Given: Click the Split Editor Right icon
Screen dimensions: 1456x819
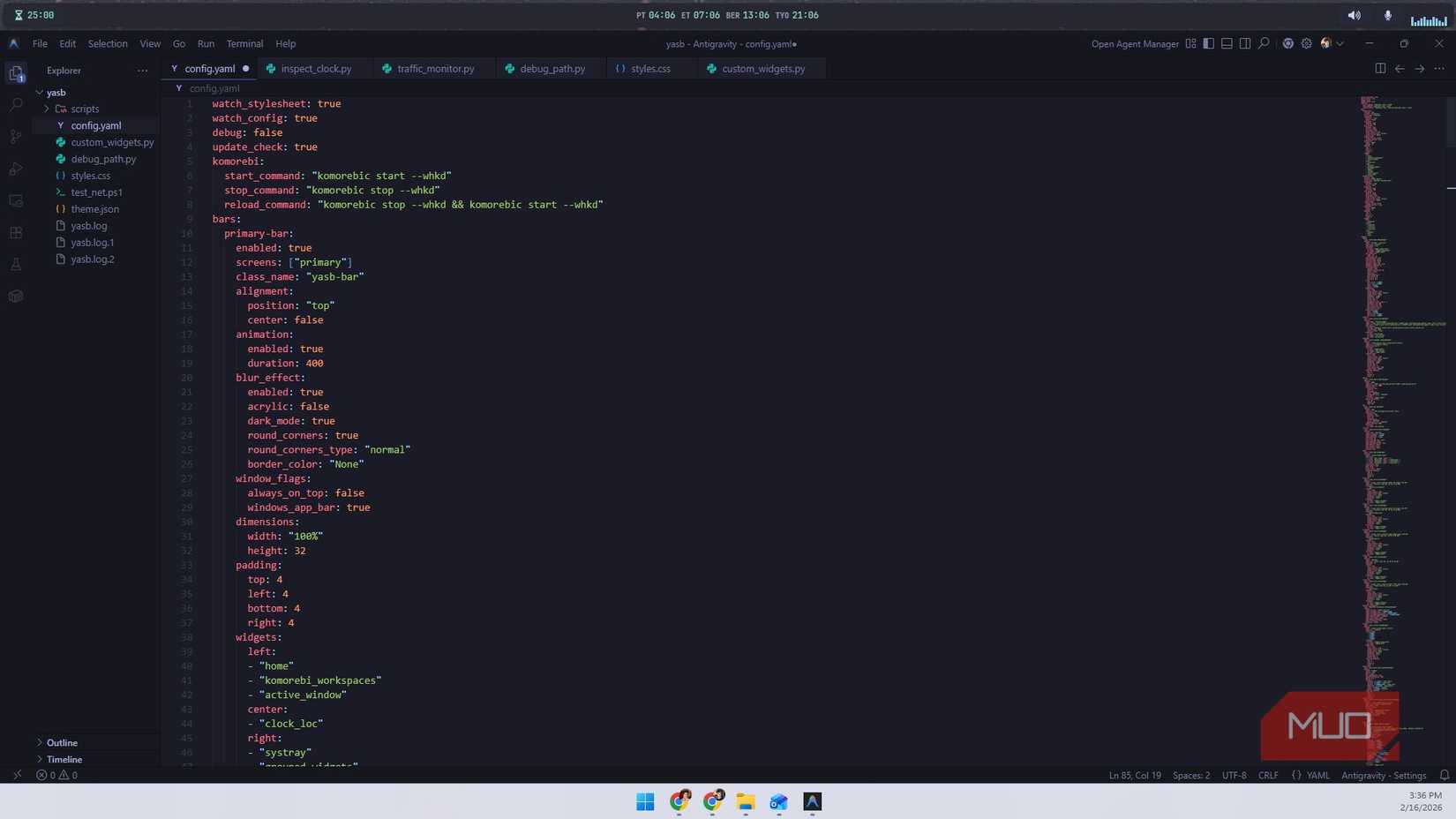Looking at the screenshot, I should click(1380, 69).
